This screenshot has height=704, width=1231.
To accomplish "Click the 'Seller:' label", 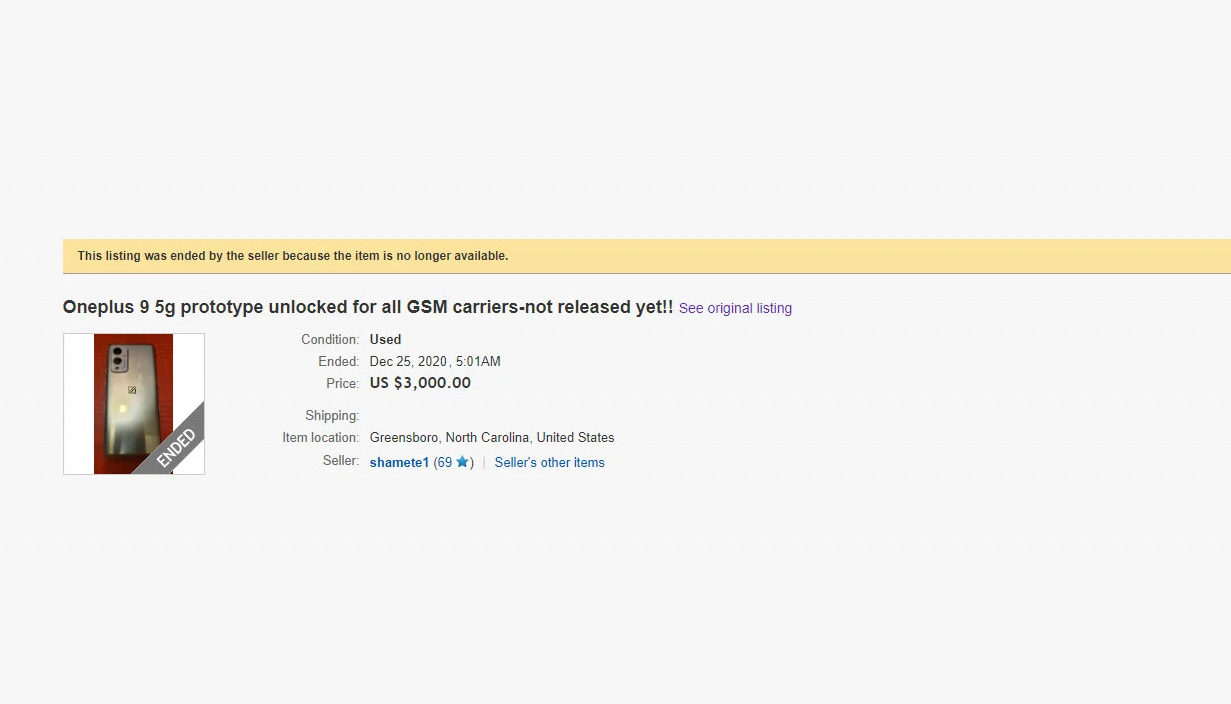I will (340, 461).
